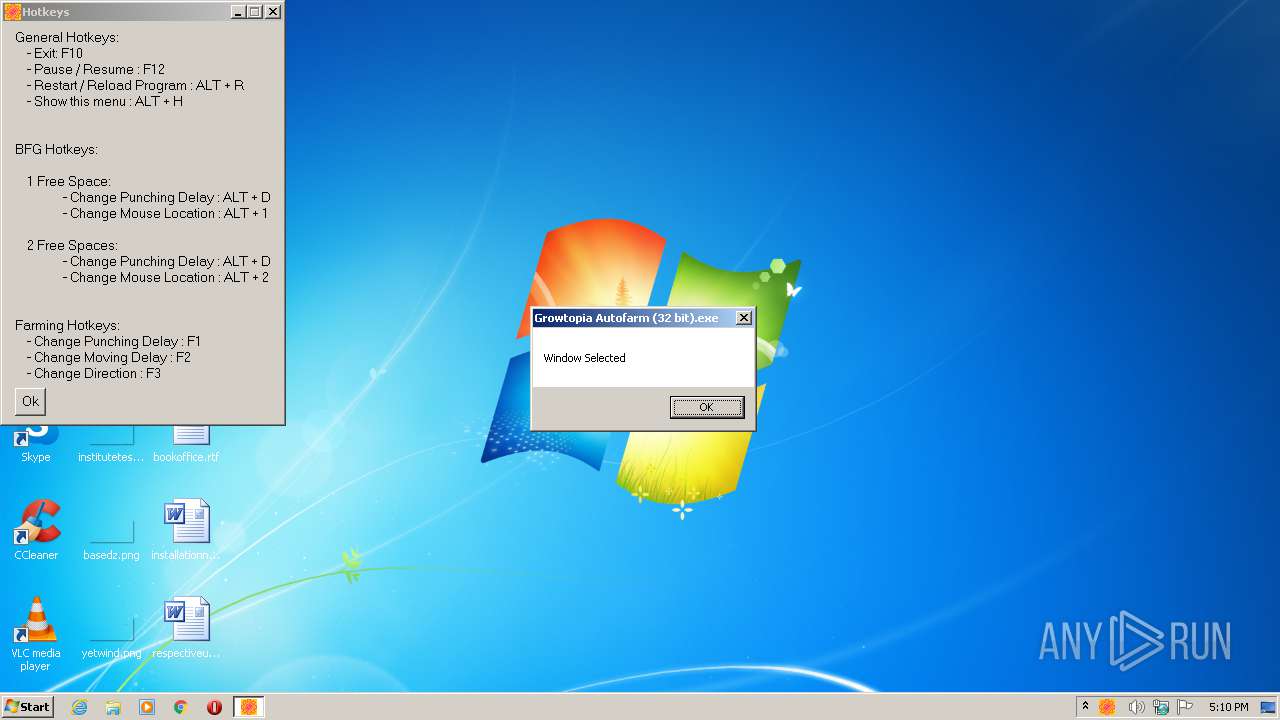The height and width of the screenshot is (720, 1280).
Task: Click 'Restart / Reload Program : ALT + R' line
Action: (135, 85)
